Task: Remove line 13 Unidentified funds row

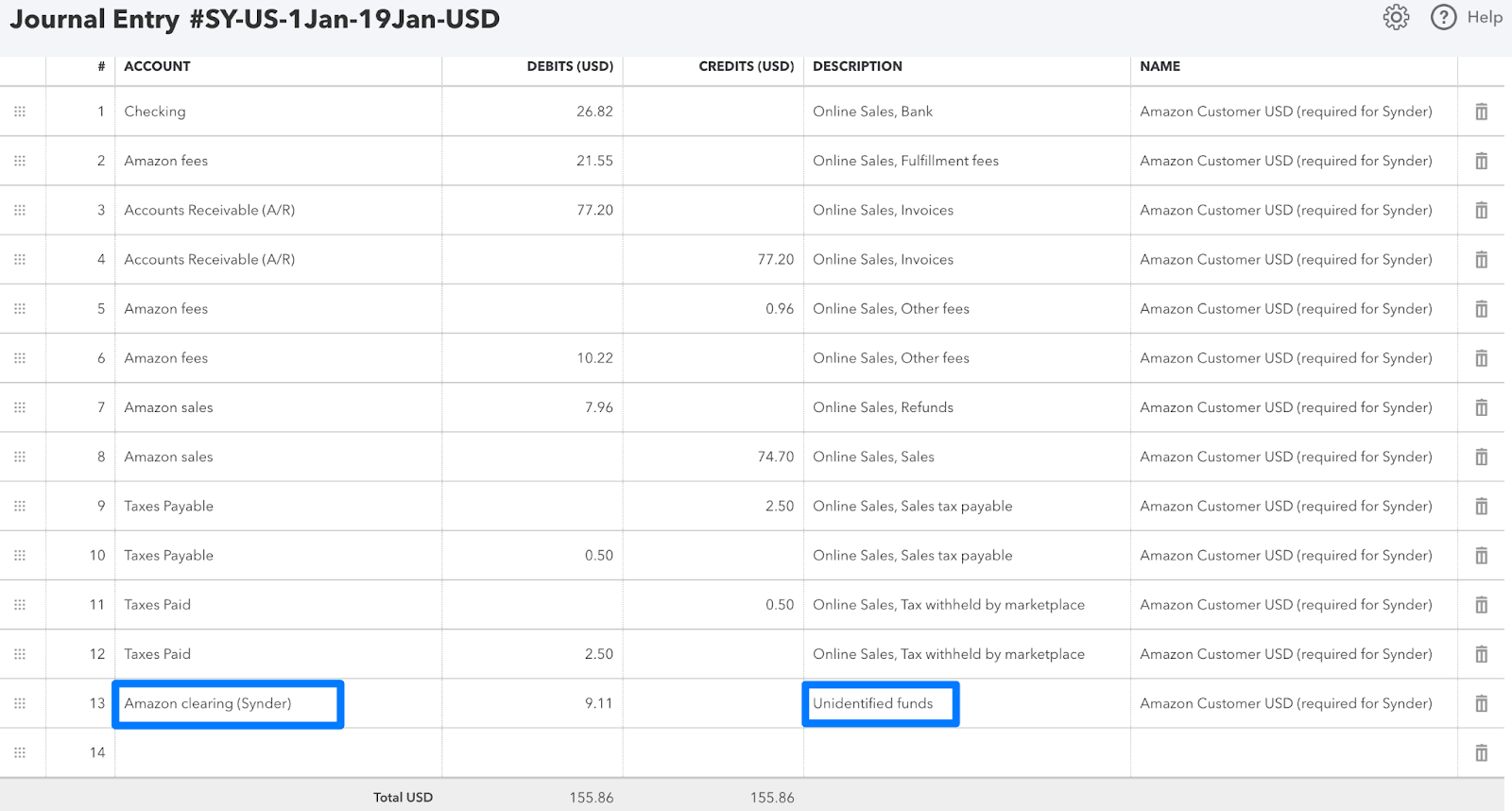Action: tap(1481, 703)
